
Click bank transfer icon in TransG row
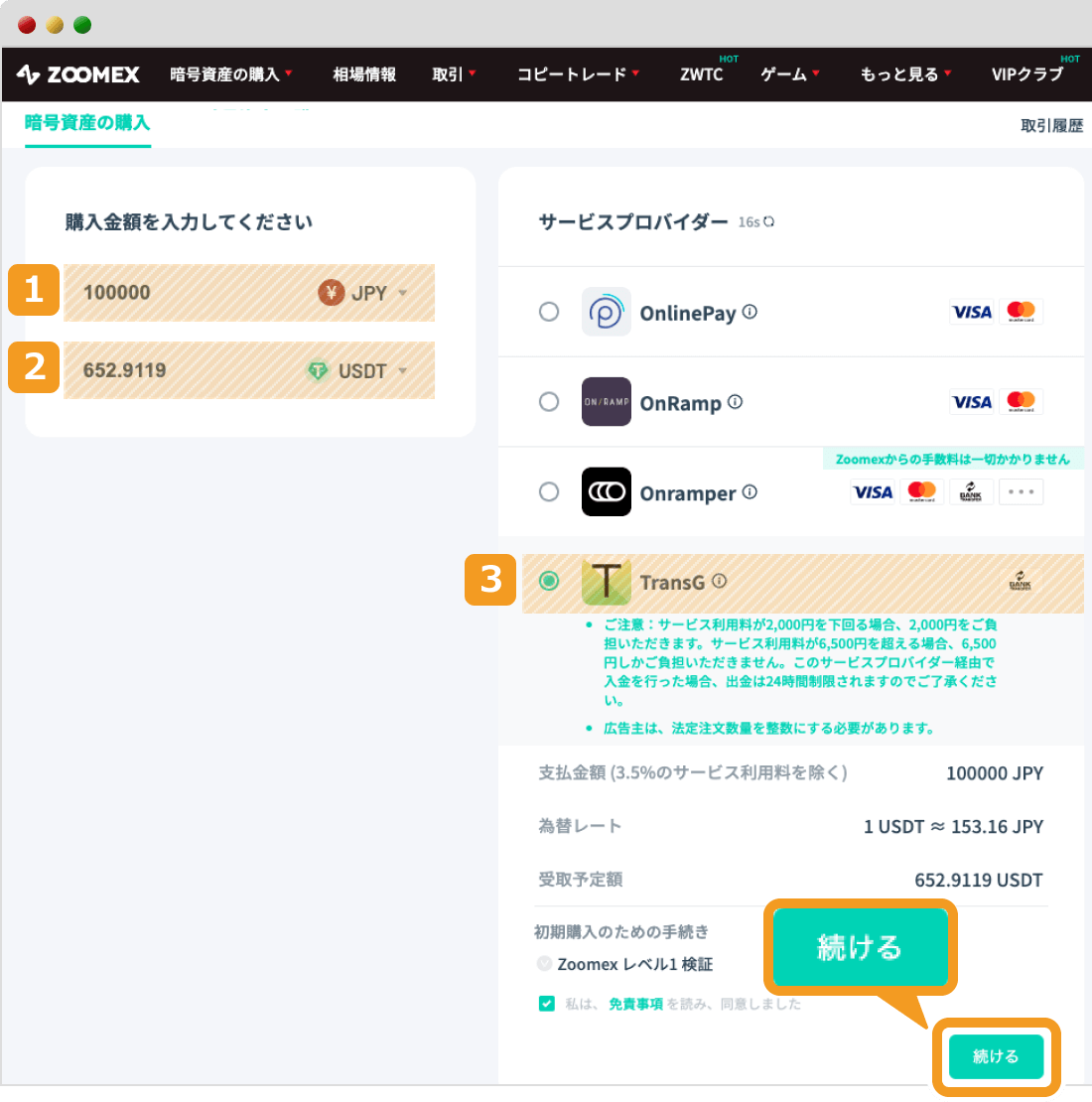[1021, 581]
